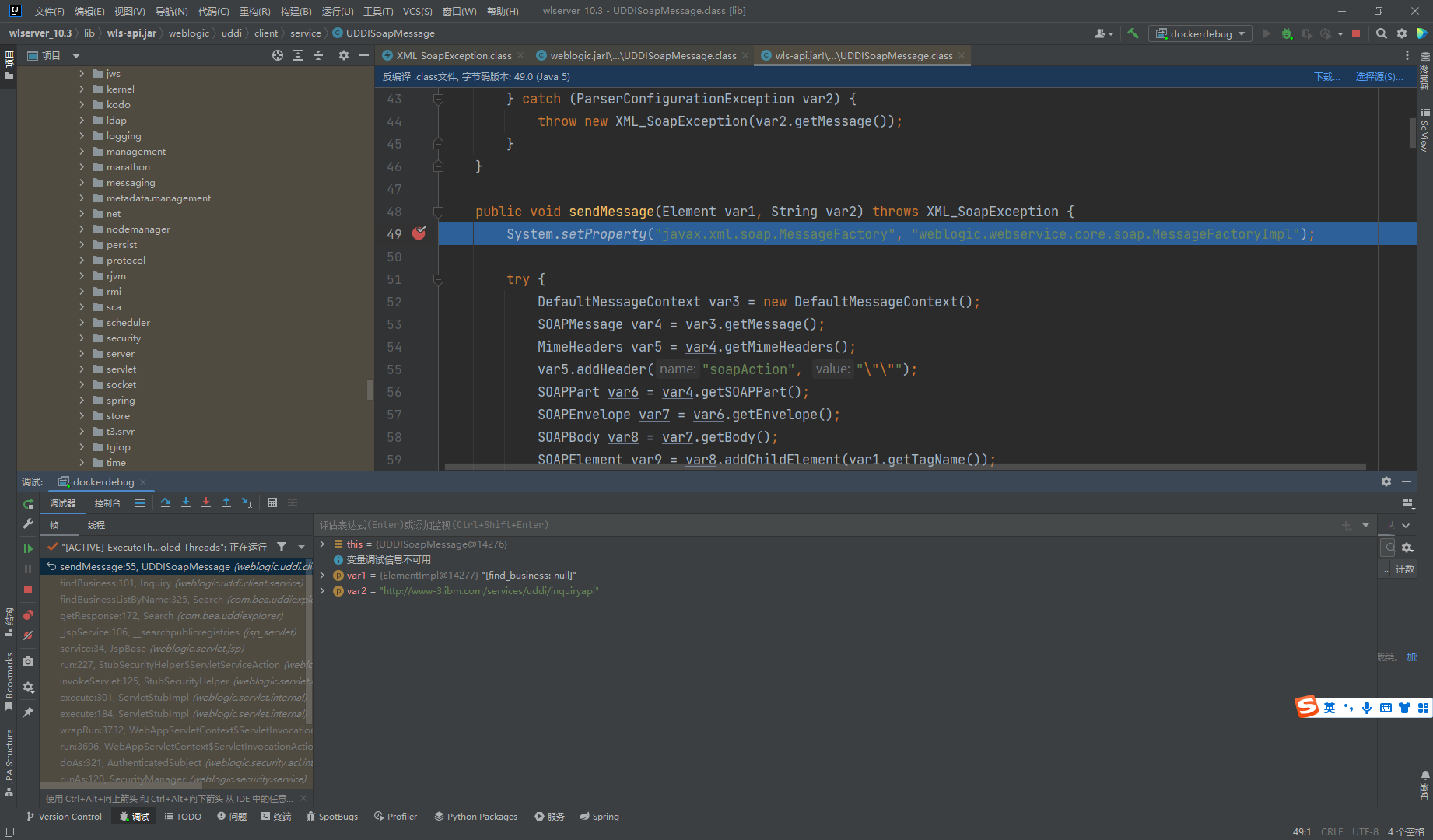Open IDE settings gear in the top toolbar
The height and width of the screenshot is (840, 1433).
point(1402,33)
